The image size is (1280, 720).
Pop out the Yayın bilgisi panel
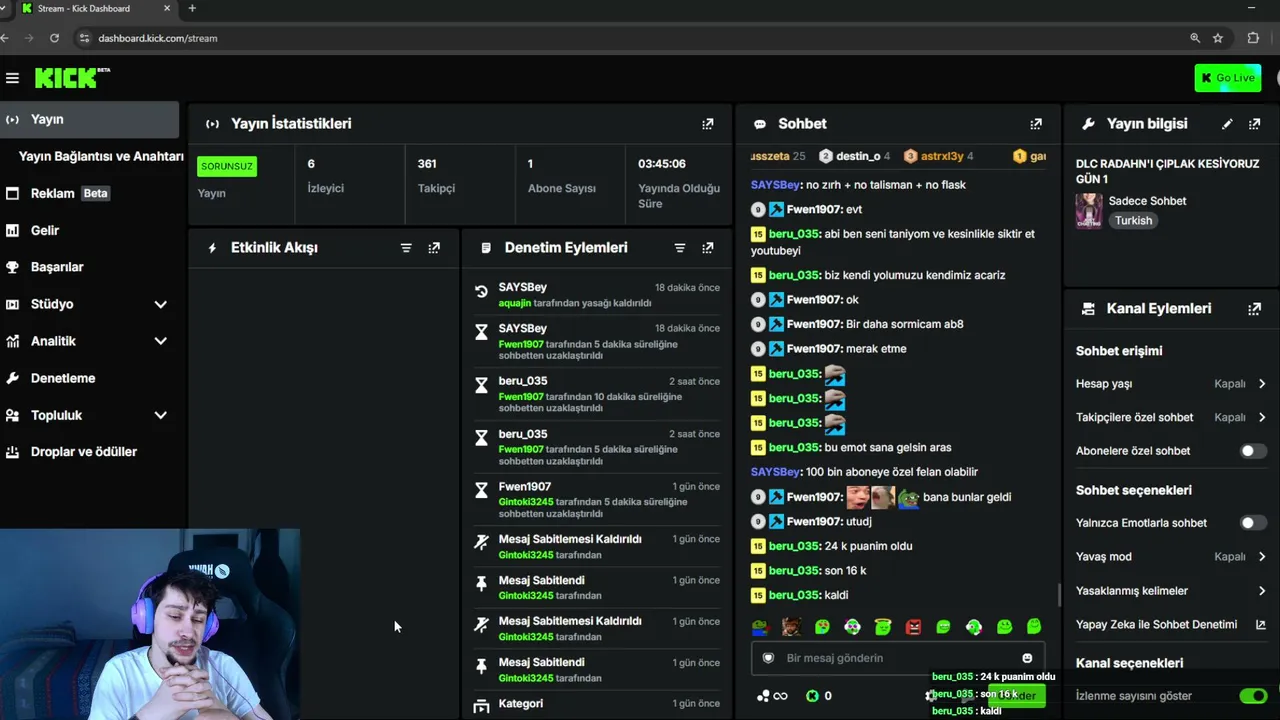pyautogui.click(x=1255, y=124)
